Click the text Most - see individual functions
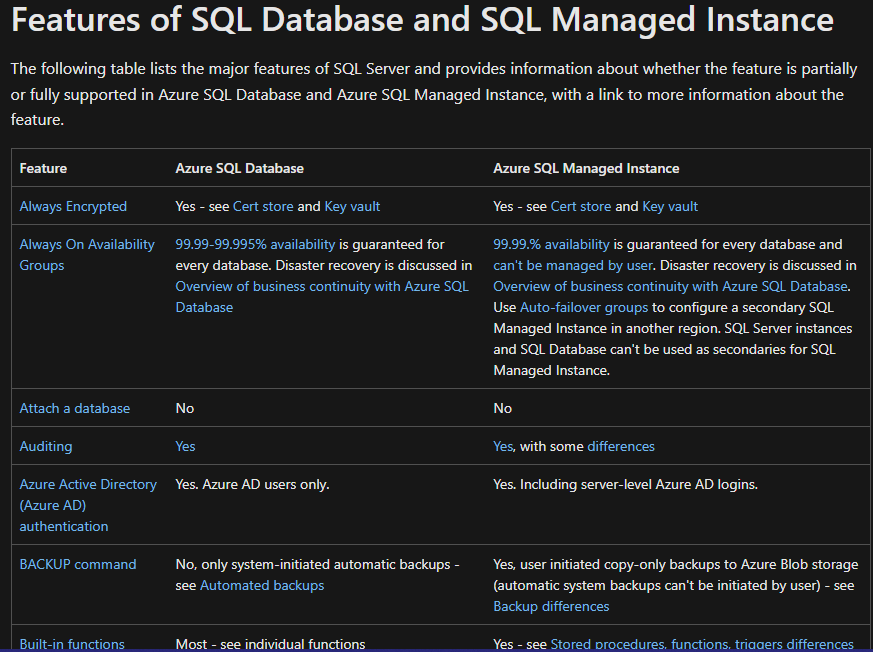Screen dimensions: 873x652 [270, 644]
